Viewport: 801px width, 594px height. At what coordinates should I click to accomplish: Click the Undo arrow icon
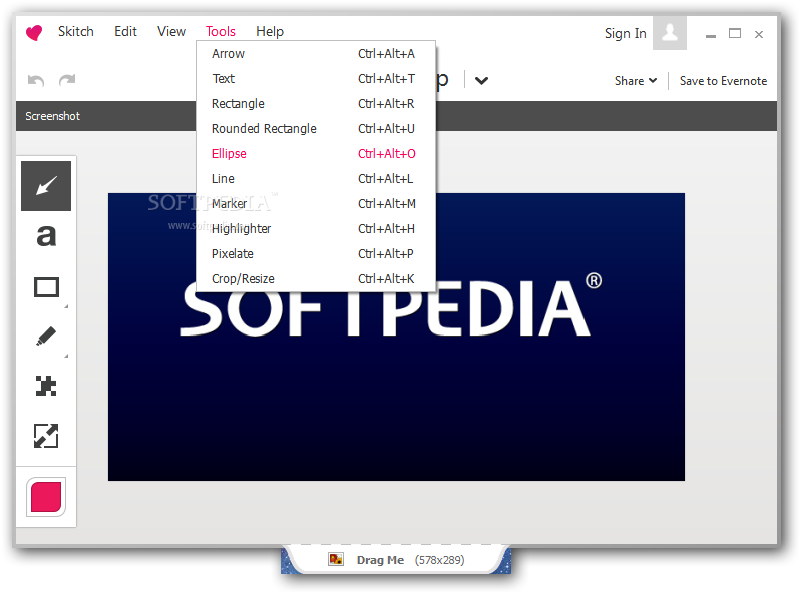36,80
